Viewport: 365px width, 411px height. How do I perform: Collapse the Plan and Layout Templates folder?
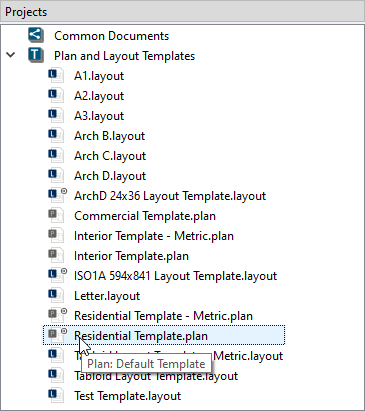pos(11,55)
